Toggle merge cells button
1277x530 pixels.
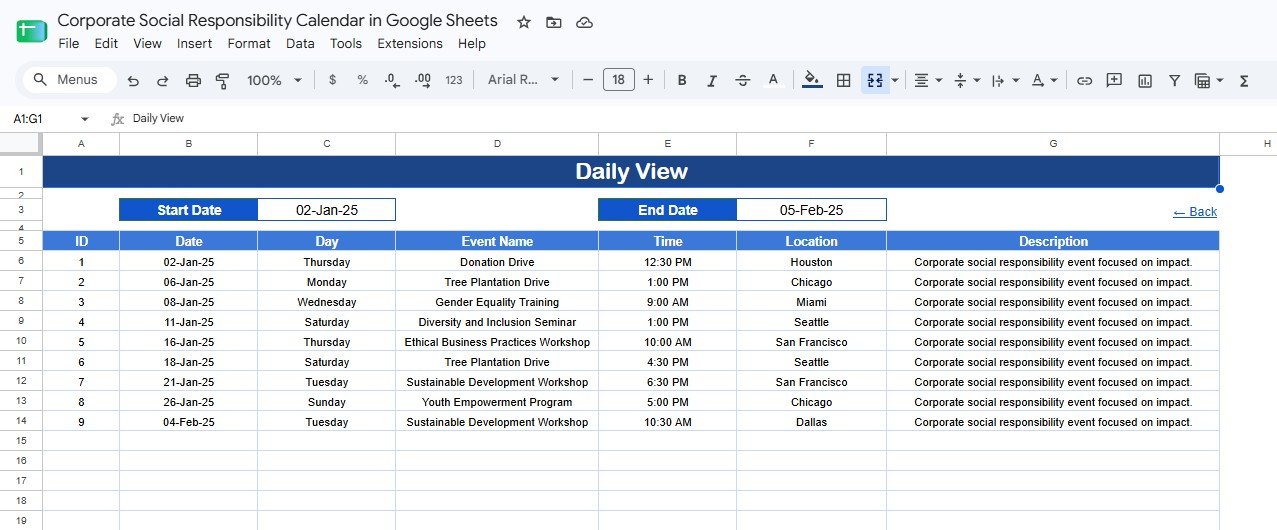point(874,80)
